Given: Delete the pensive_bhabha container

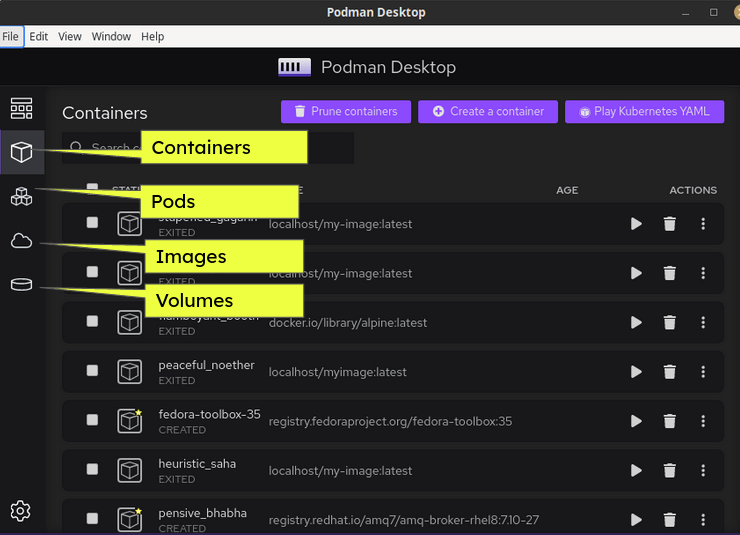Looking at the screenshot, I should tap(670, 520).
